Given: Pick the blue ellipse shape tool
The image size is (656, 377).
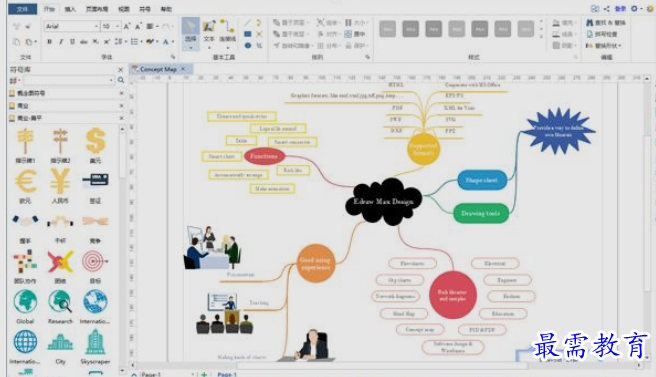Looking at the screenshot, I should click(x=248, y=45).
